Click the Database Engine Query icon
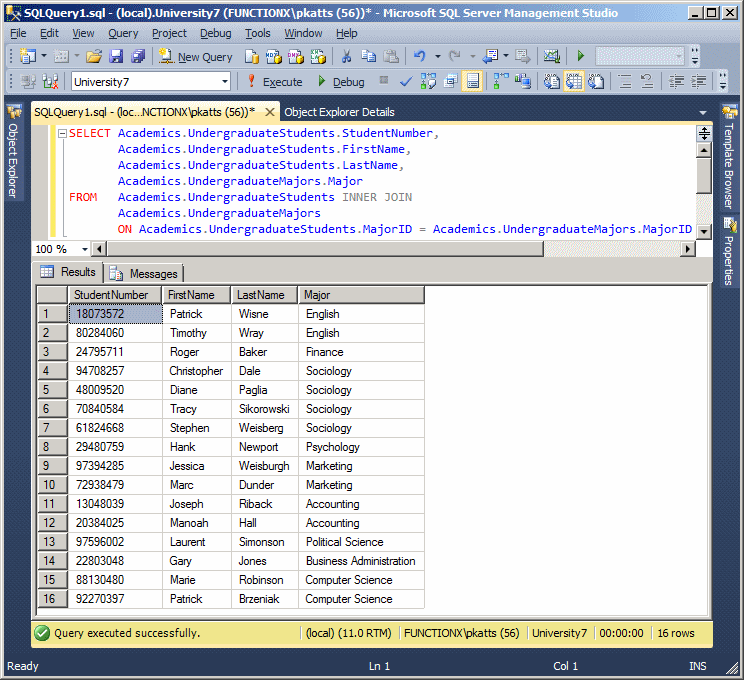Image resolution: width=744 pixels, height=680 pixels. tap(252, 56)
